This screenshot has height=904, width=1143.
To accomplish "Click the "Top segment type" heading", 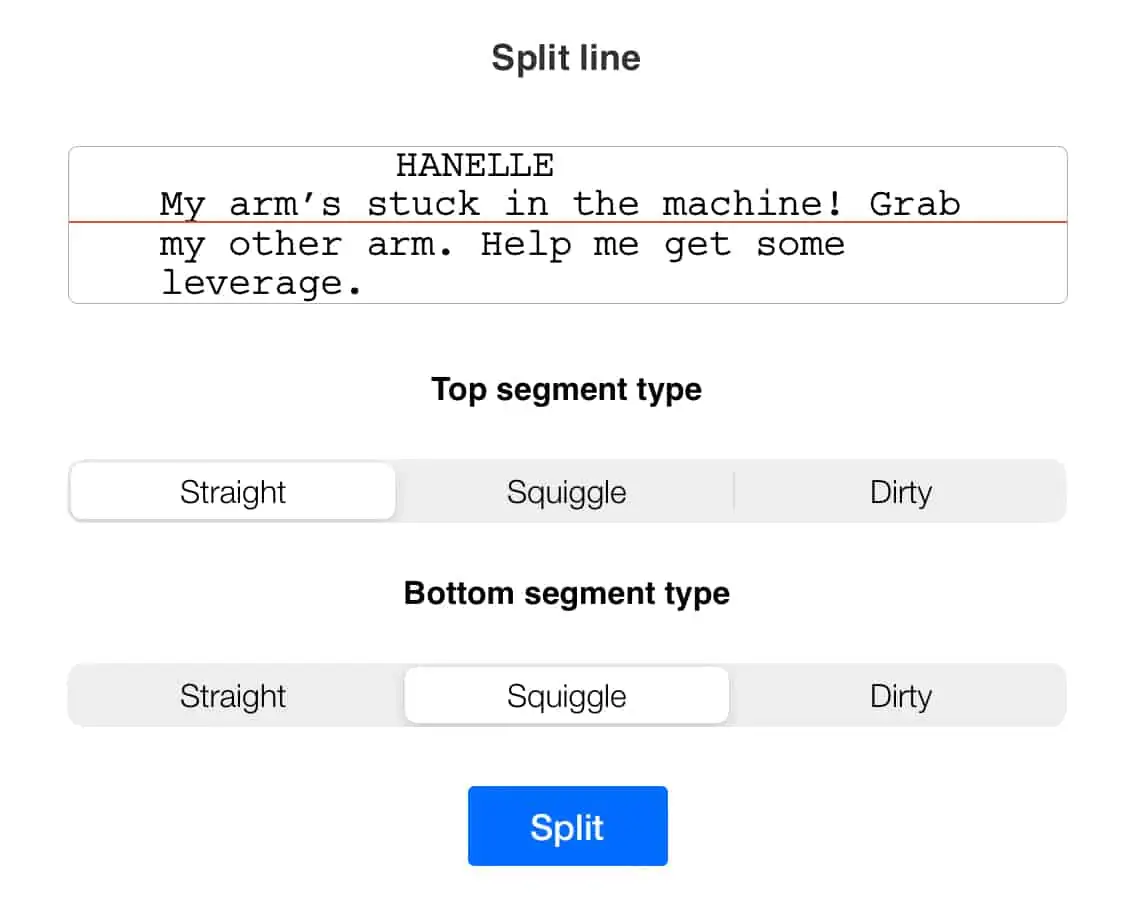I will pos(566,390).
